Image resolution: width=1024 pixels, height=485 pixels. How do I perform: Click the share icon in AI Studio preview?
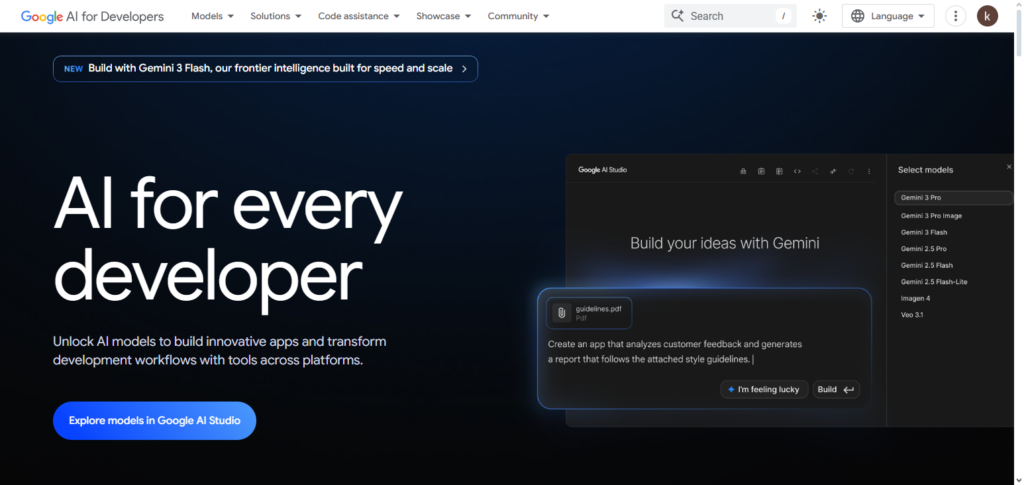coord(815,171)
